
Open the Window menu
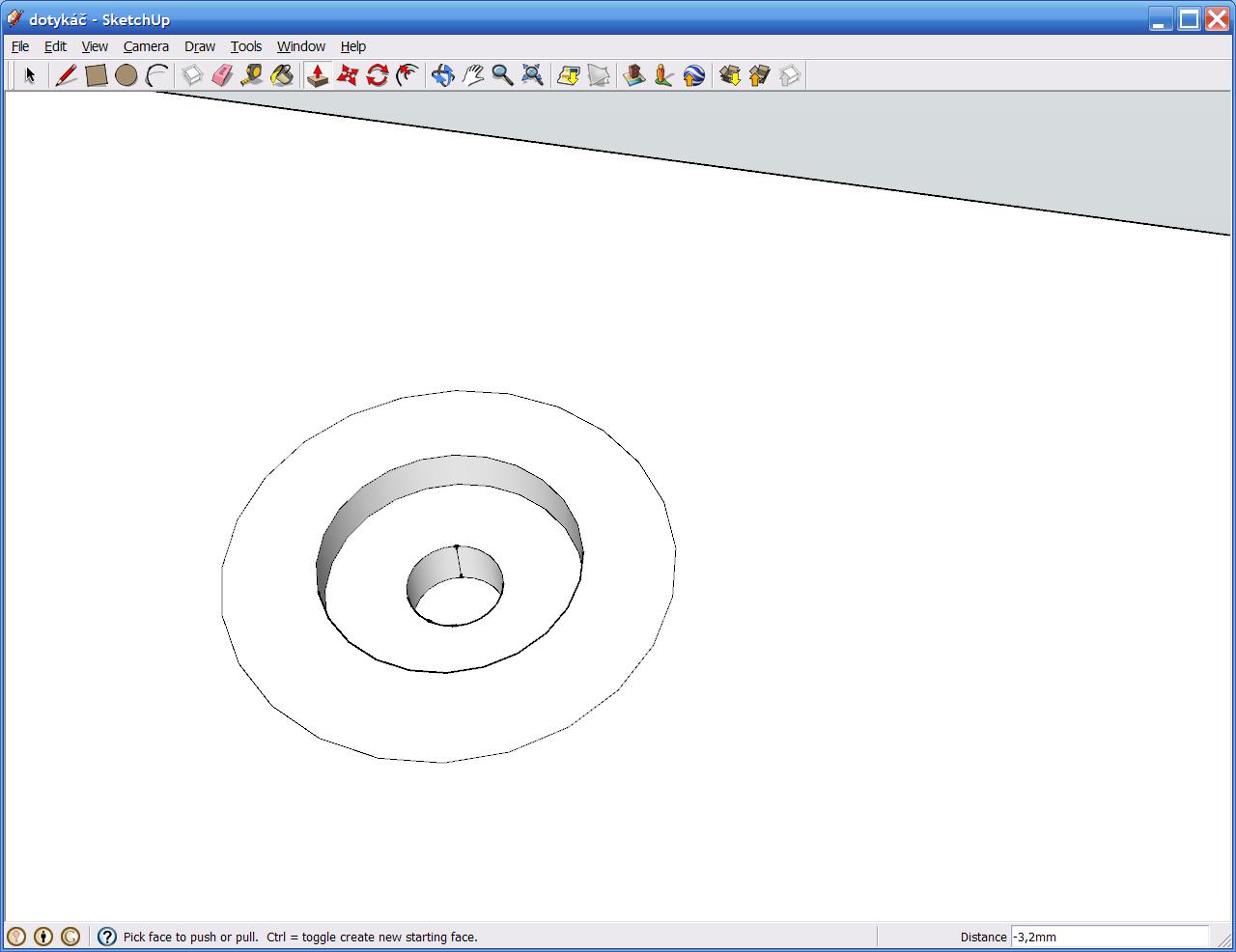pos(300,46)
